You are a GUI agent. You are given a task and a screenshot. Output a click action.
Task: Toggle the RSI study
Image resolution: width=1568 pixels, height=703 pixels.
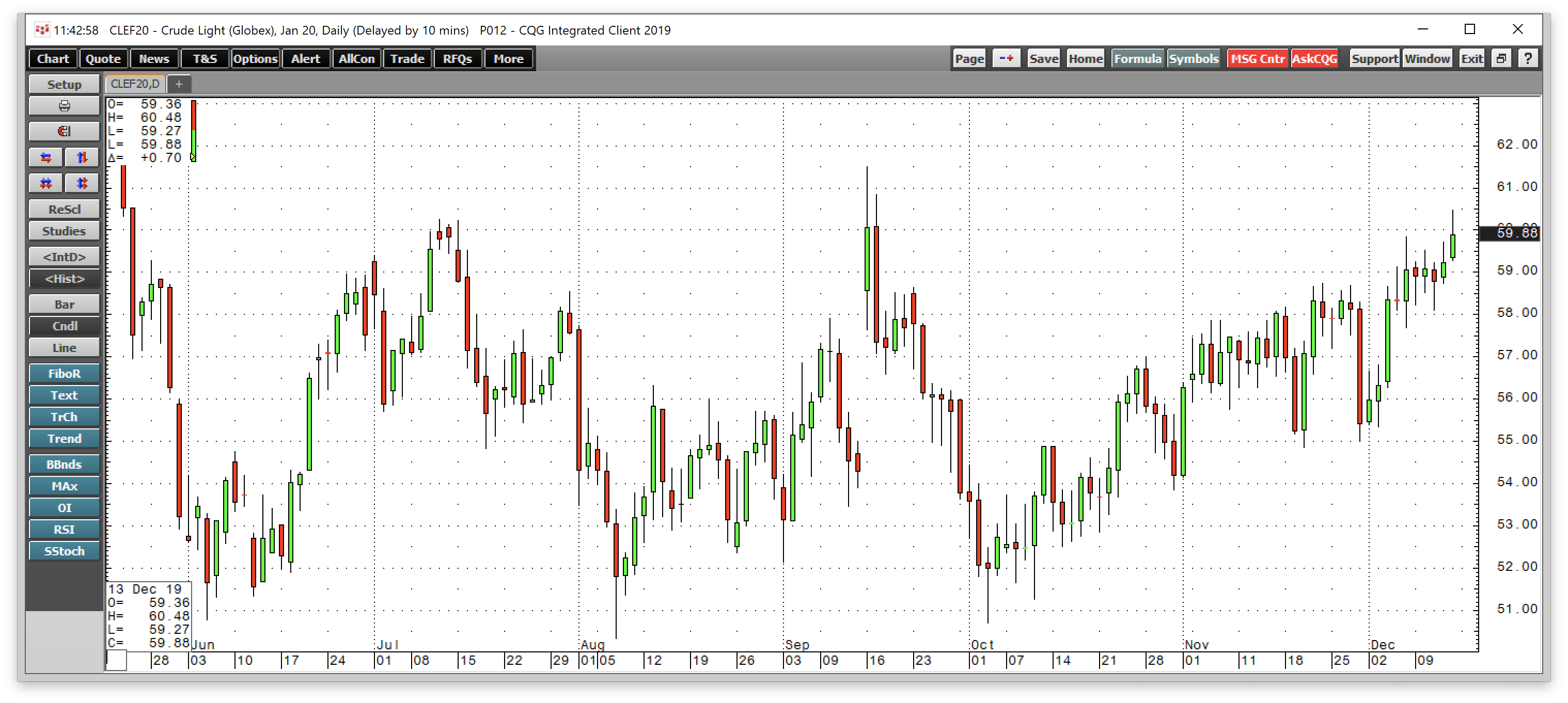coord(64,529)
